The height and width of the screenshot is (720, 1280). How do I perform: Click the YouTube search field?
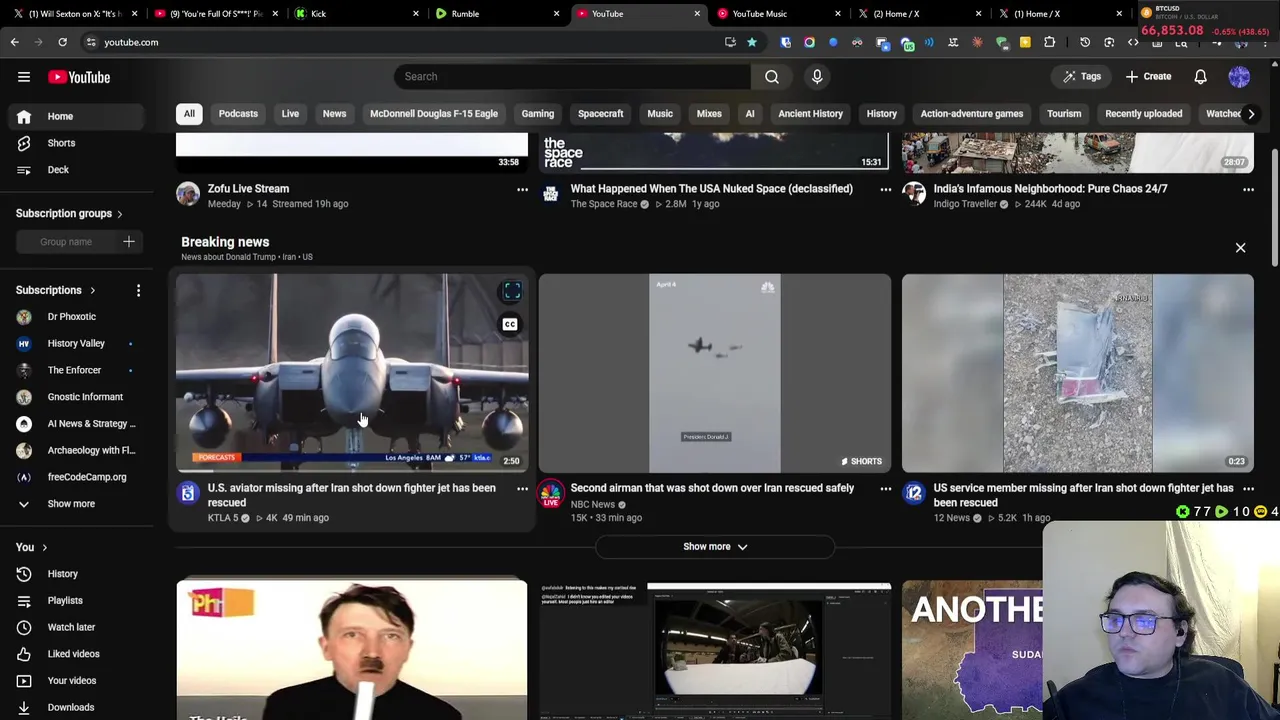(574, 76)
